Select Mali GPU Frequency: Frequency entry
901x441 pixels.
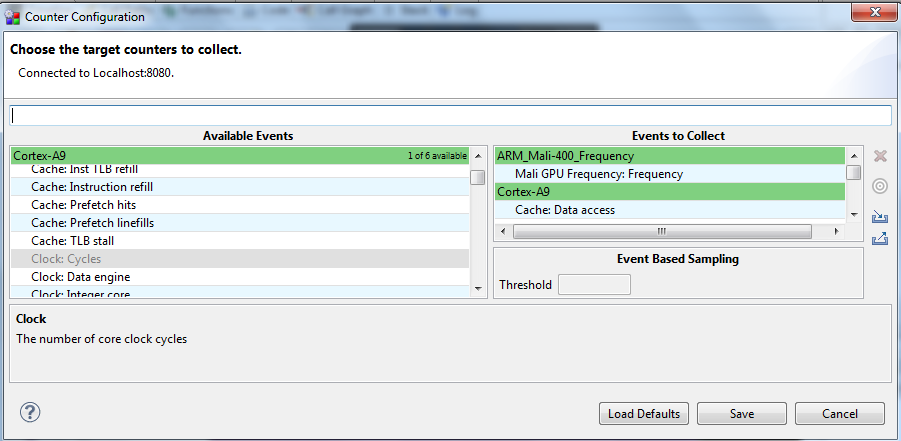pyautogui.click(x=598, y=174)
